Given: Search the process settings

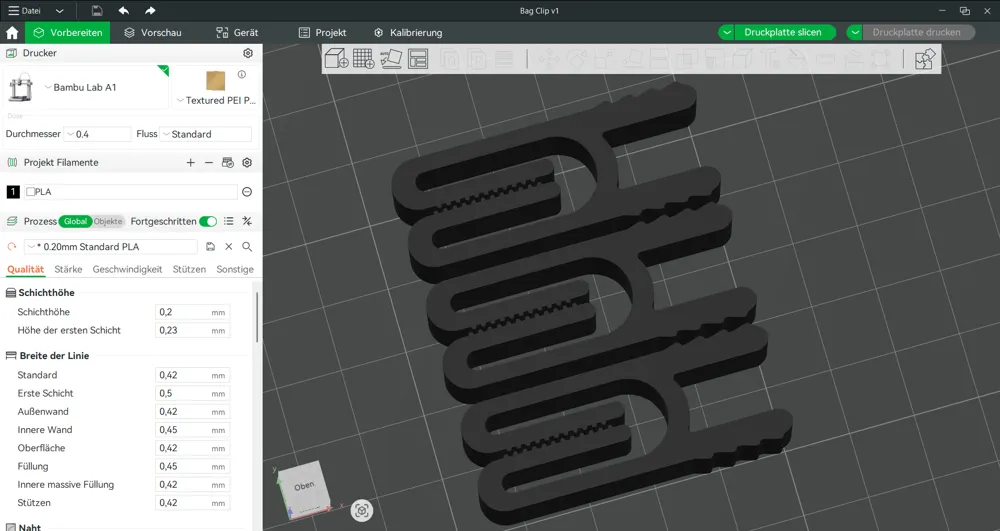Looking at the screenshot, I should point(247,247).
